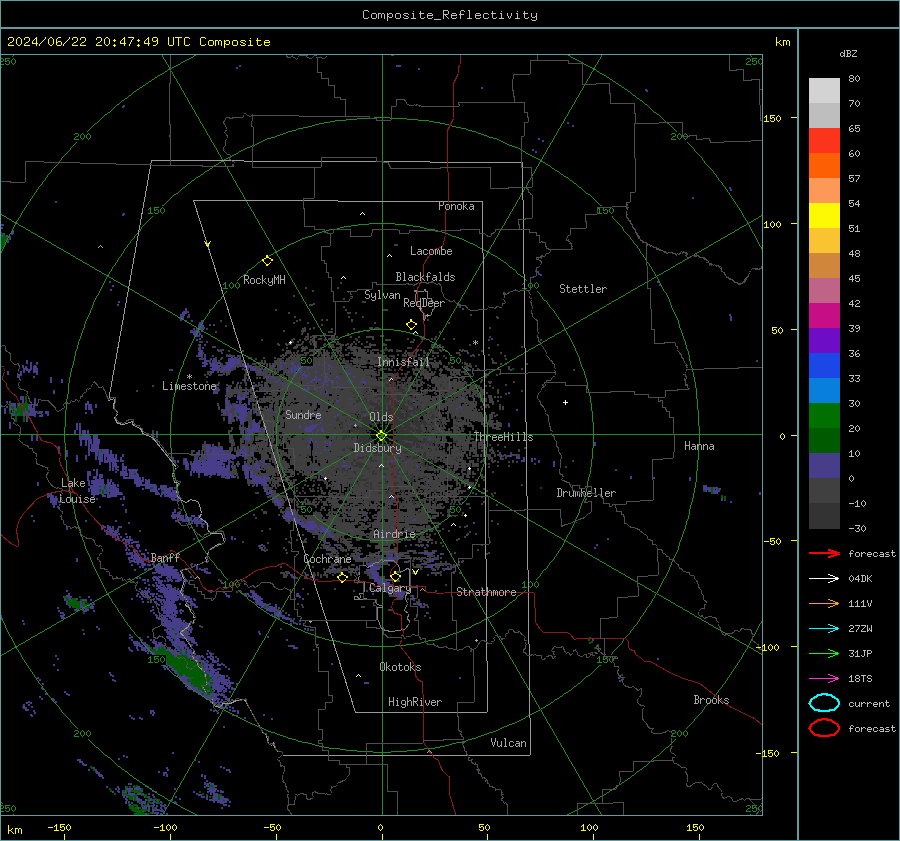Click the white plus marker west of Hanna
Screen dimensions: 900x841
pyautogui.click(x=565, y=402)
